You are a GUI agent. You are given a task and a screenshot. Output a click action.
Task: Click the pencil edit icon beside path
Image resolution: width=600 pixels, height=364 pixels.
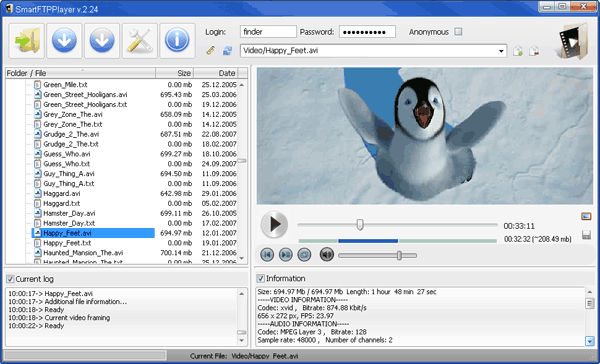pos(210,51)
